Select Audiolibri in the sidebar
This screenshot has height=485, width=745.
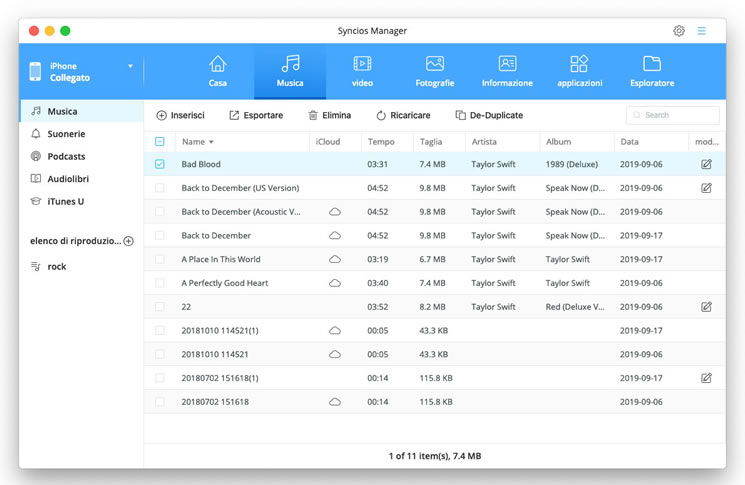point(81,179)
